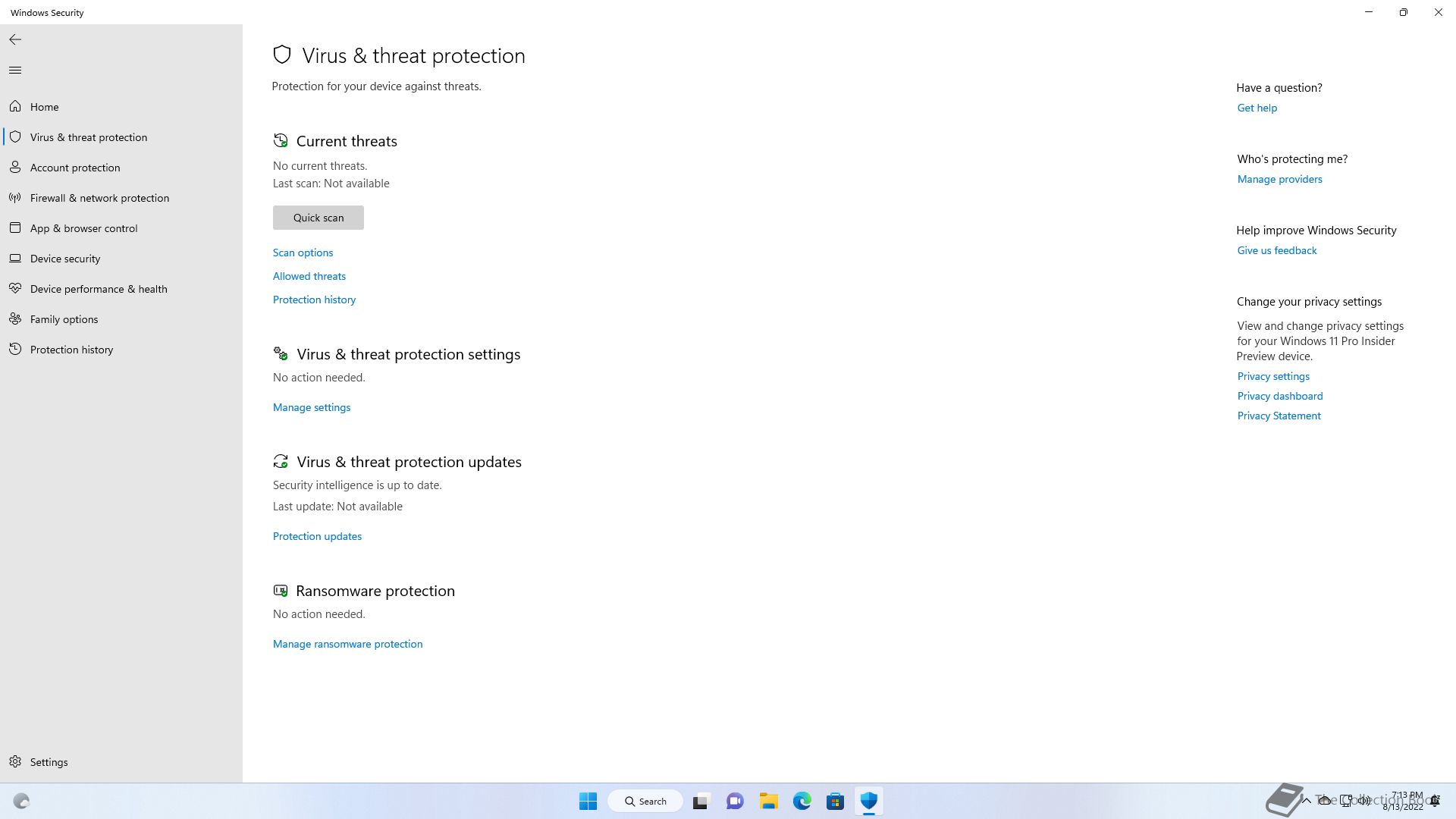
Task: Navigate to Device security
Action: 121,259
